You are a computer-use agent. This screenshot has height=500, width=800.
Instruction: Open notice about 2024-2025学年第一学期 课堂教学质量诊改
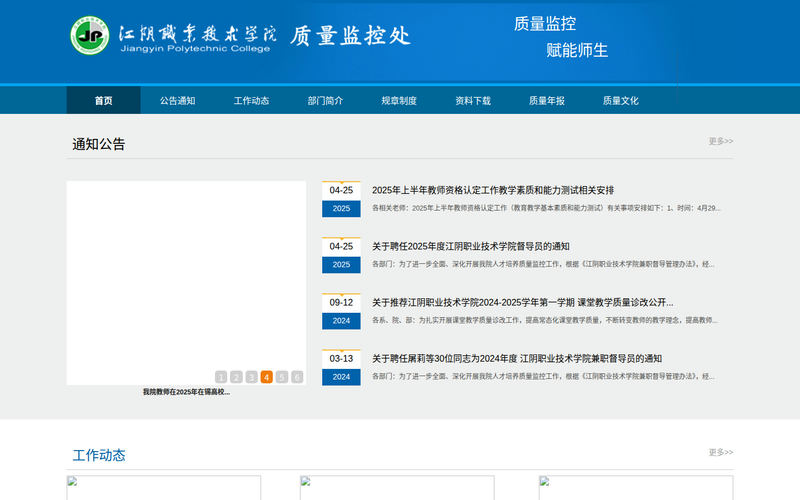point(522,303)
